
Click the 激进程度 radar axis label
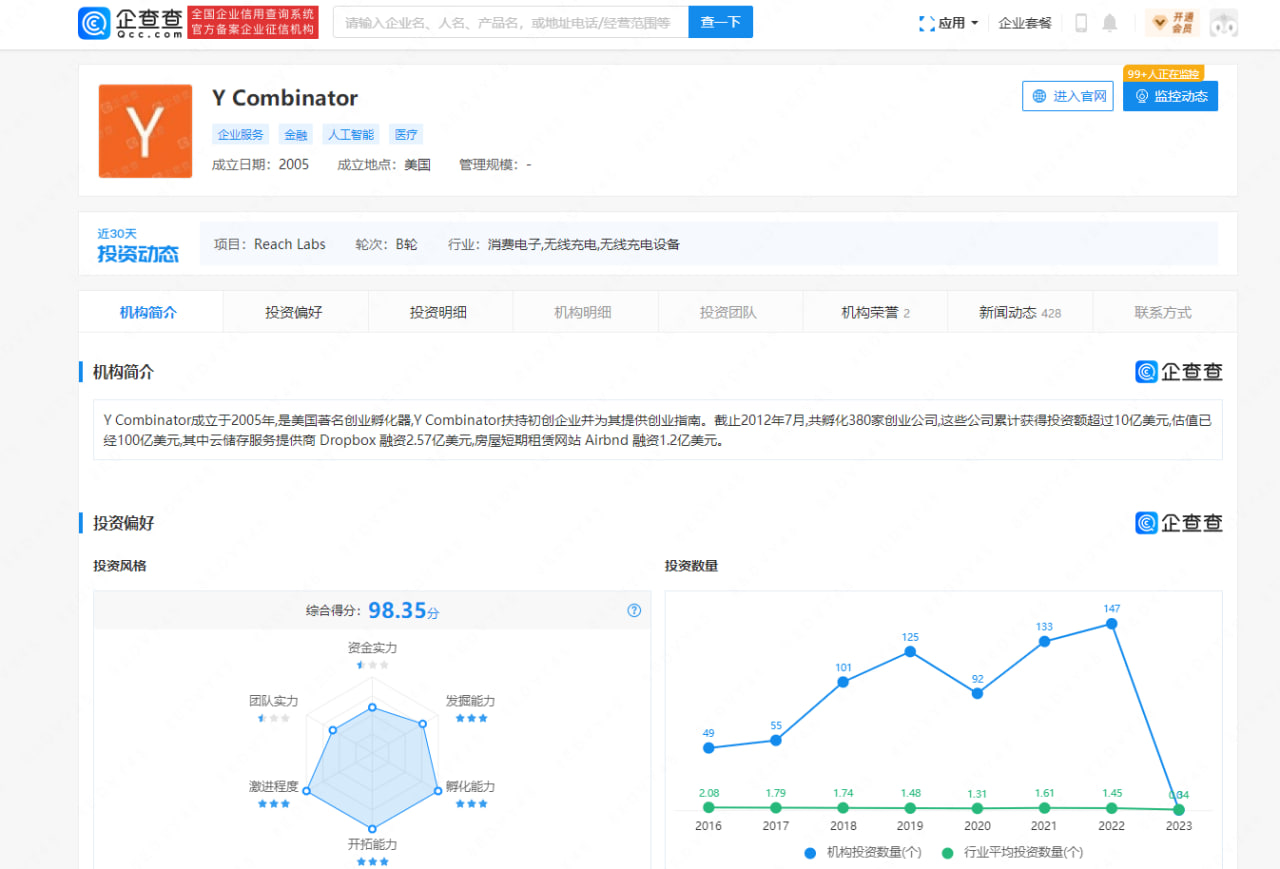coord(274,787)
